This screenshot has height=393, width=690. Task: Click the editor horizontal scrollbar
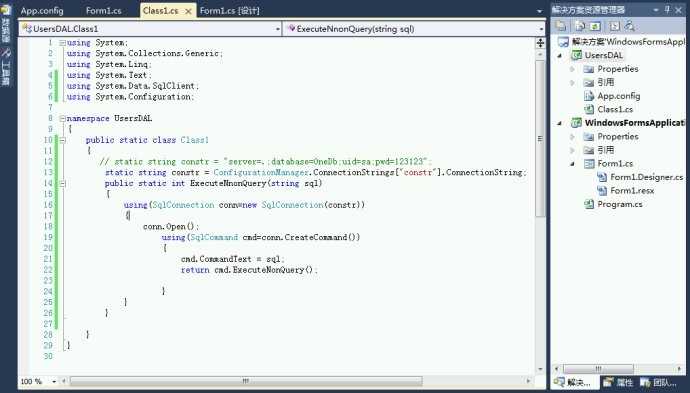tap(246, 381)
